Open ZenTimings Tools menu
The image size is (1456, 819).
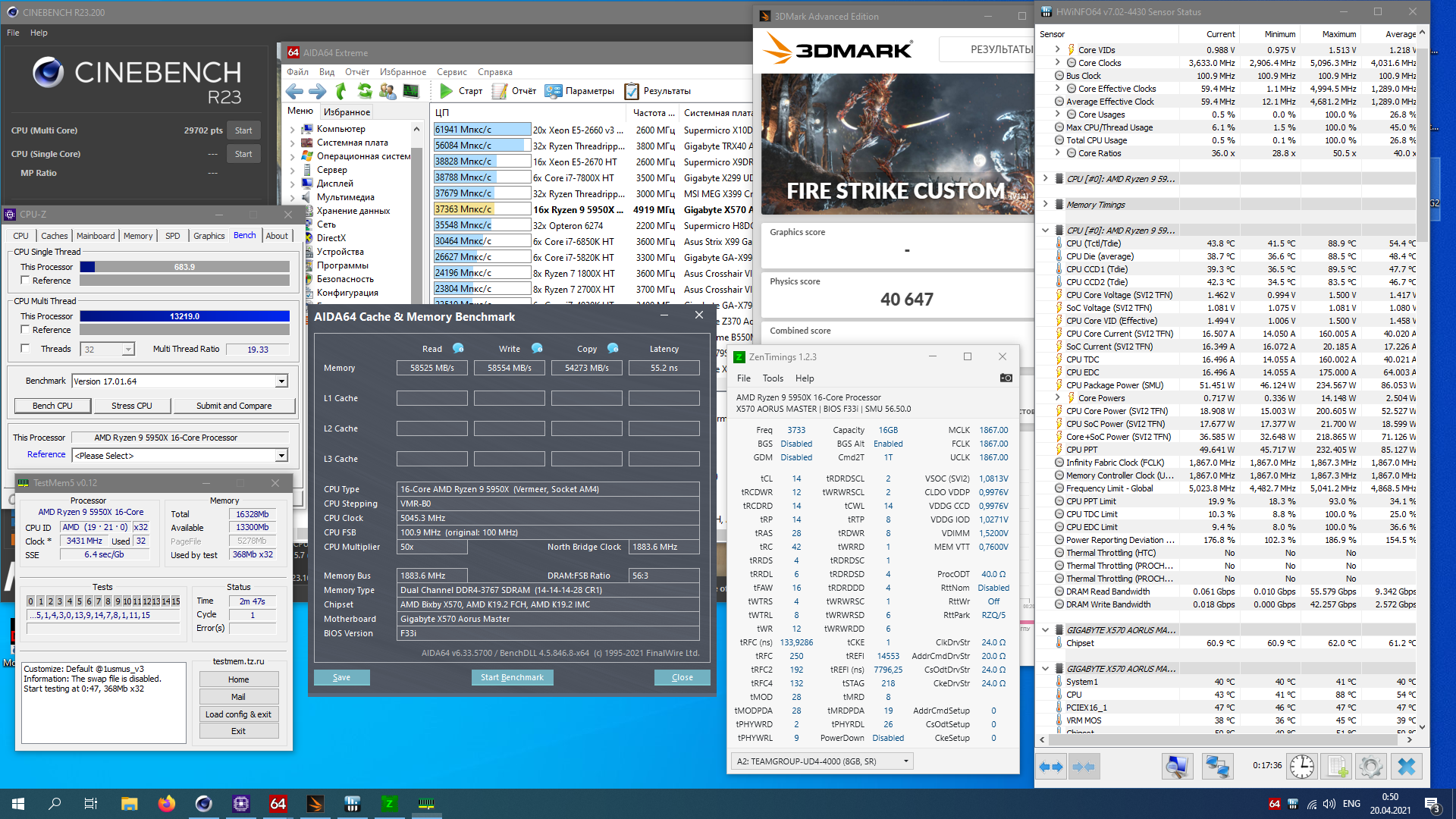click(773, 378)
